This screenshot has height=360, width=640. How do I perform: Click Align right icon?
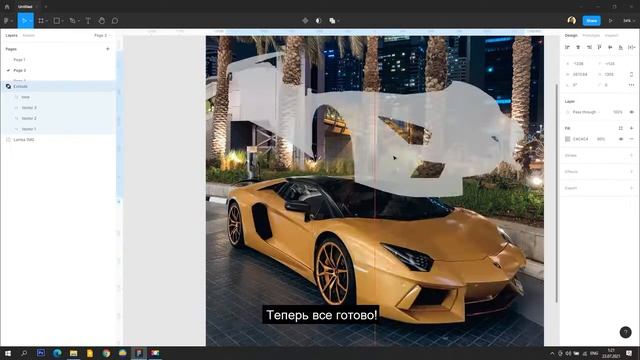click(589, 47)
